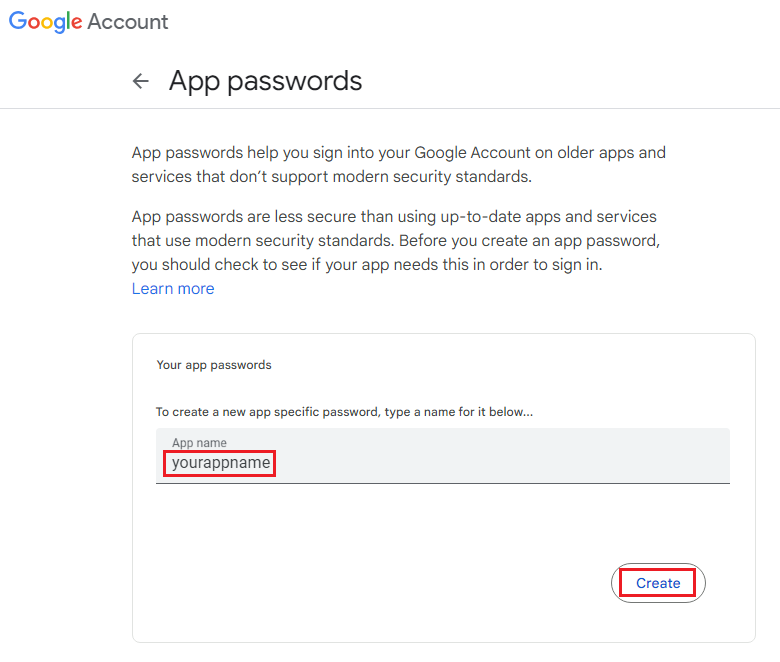Click the underline beneath the App name field
The height and width of the screenshot is (662, 780).
click(442, 483)
